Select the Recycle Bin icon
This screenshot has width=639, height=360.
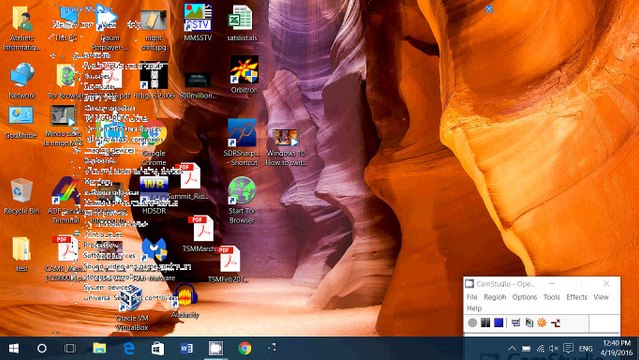22,196
